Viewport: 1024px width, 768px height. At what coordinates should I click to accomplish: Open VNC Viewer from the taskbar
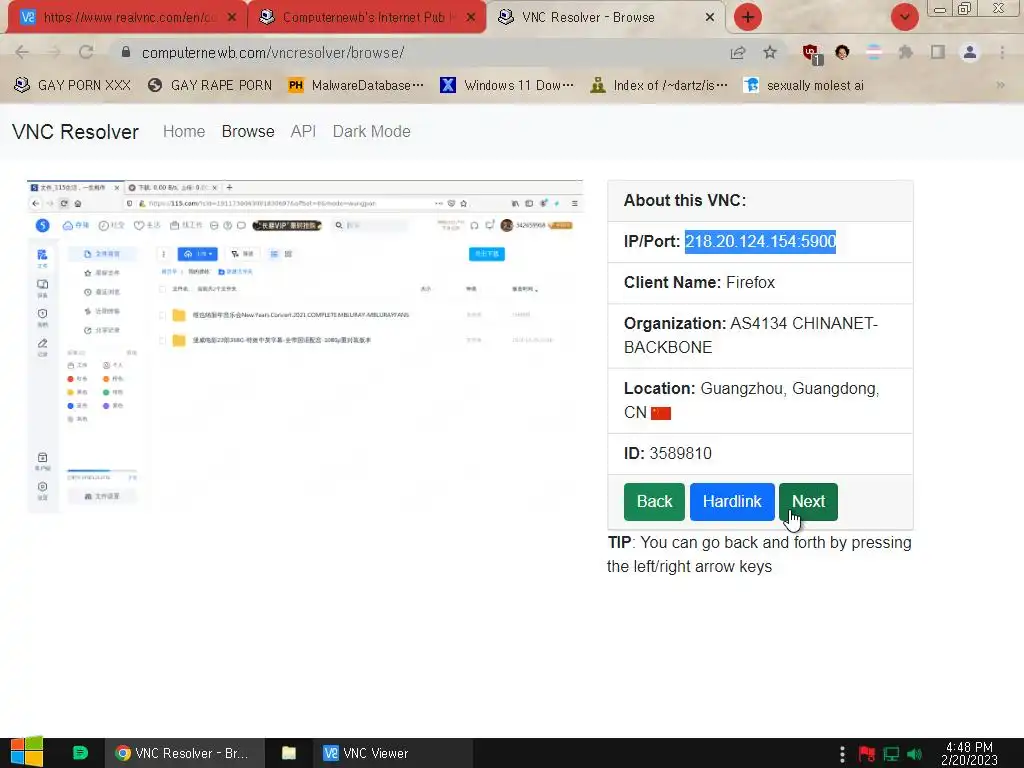pos(394,753)
